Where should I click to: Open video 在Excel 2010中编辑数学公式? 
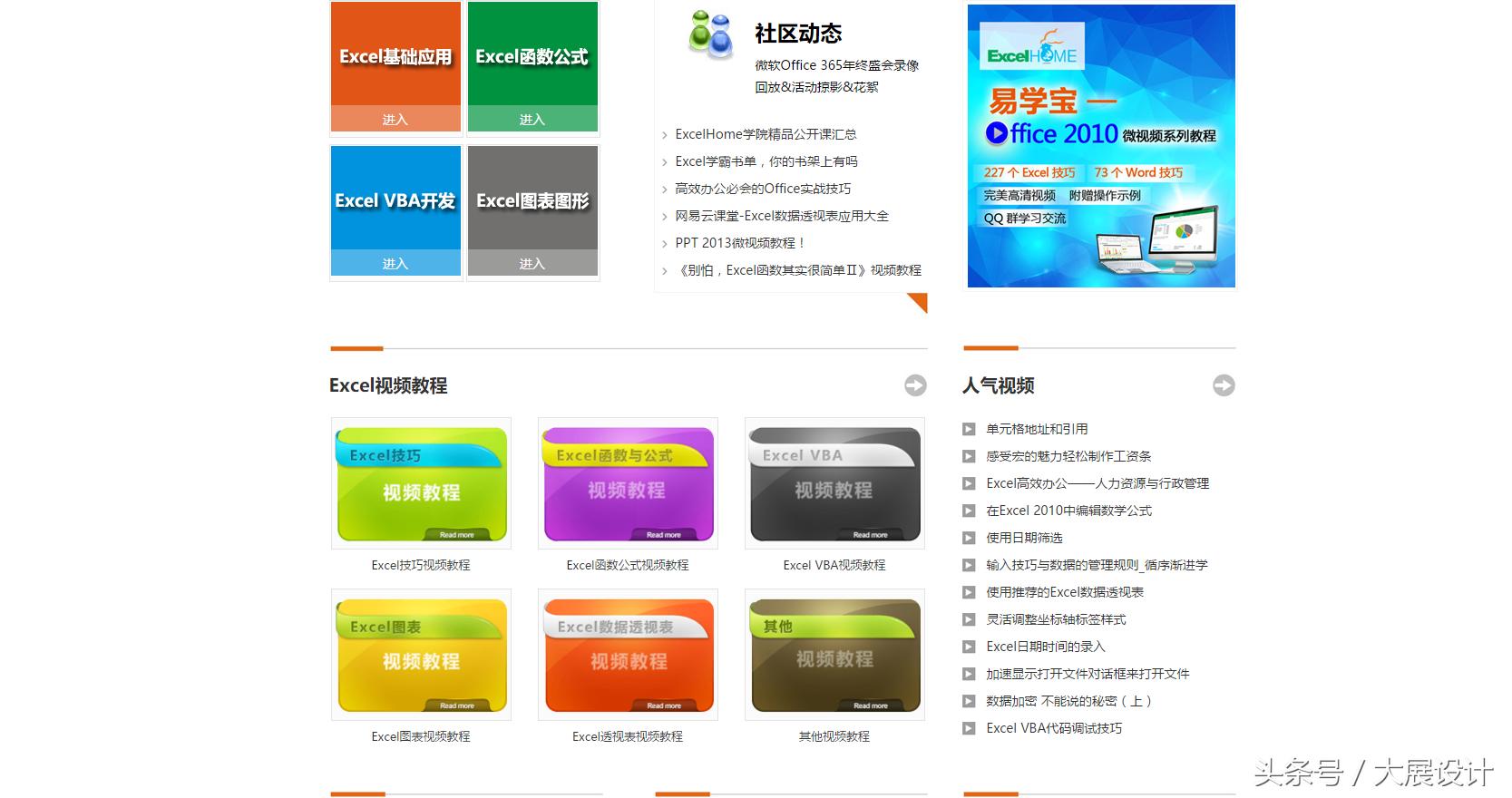pyautogui.click(x=1068, y=511)
